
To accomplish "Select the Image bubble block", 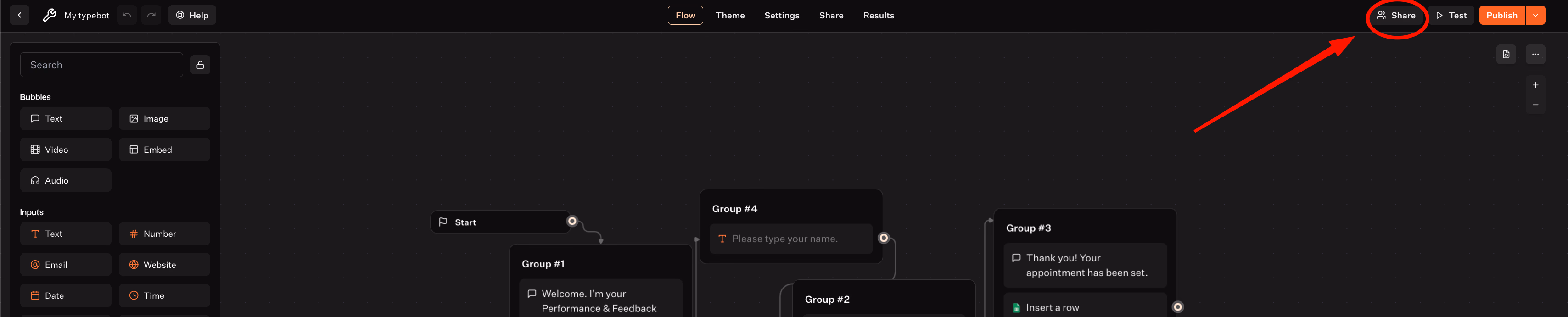I will 164,119.
